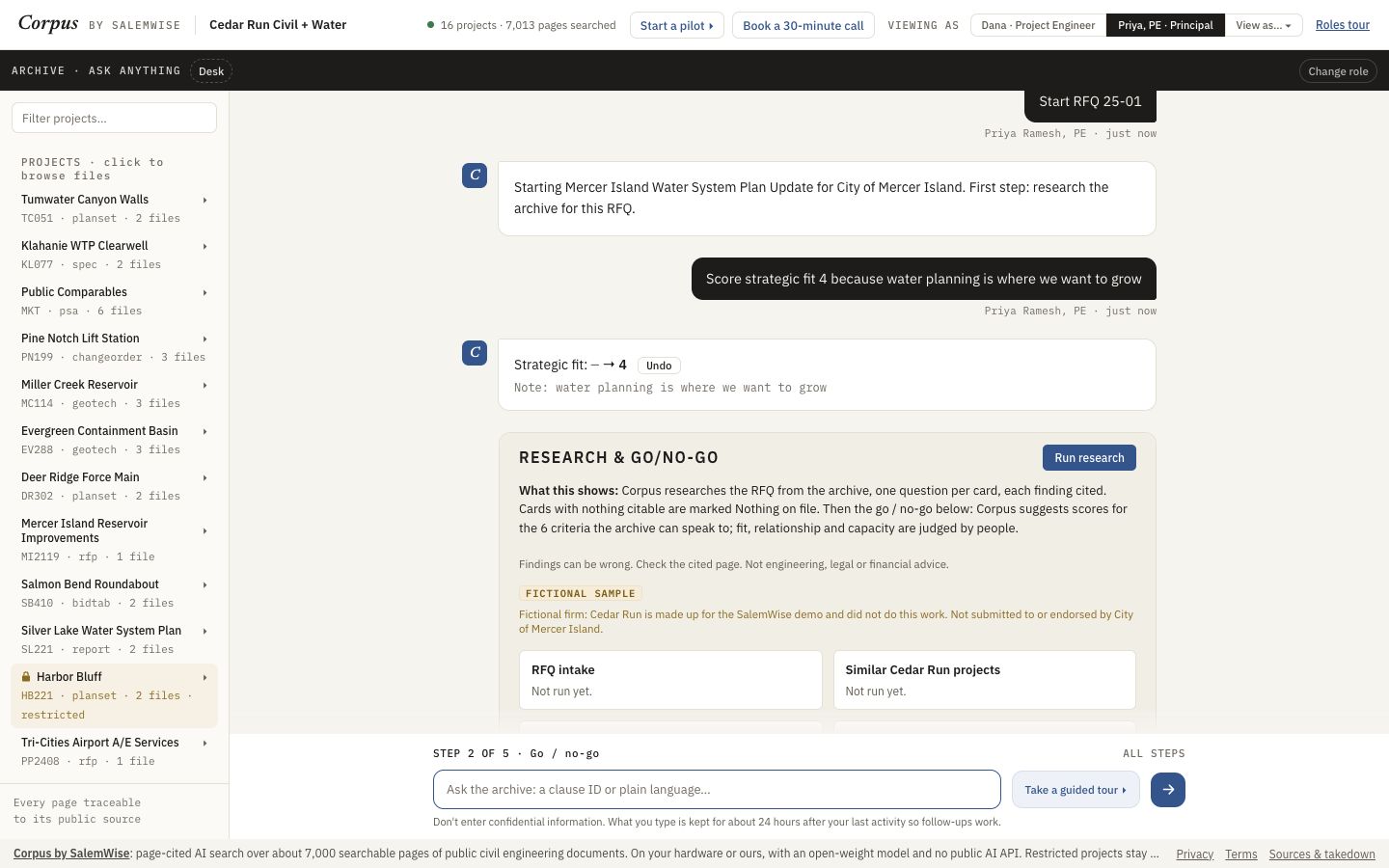Open ALL STEPS list
The width and height of the screenshot is (1389, 868).
[1154, 753]
